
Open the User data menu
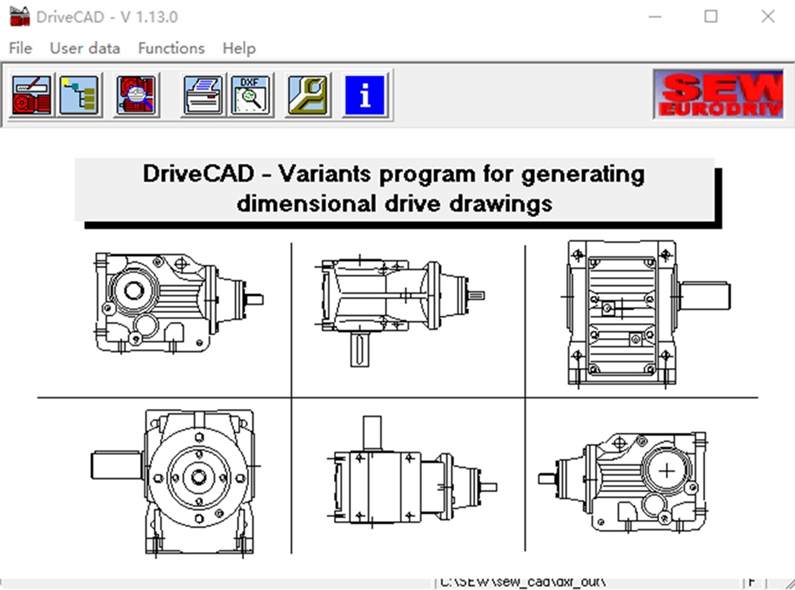pyautogui.click(x=85, y=48)
